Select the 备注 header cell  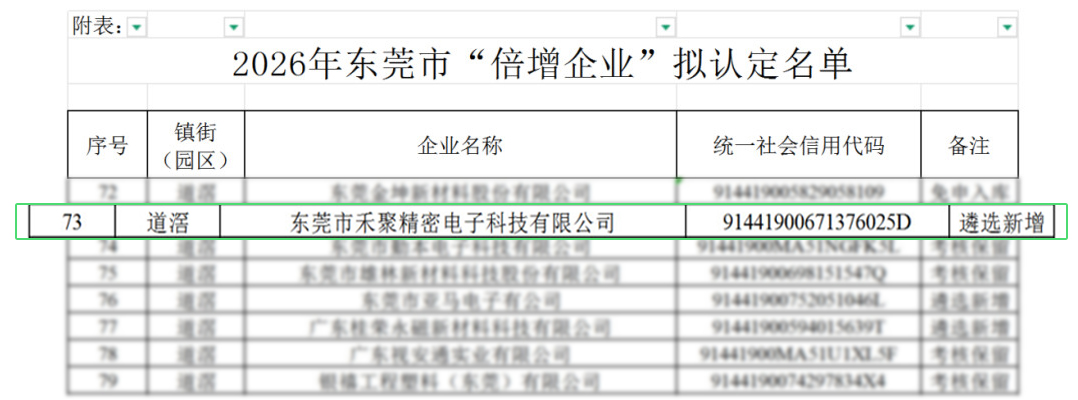[x=969, y=144]
